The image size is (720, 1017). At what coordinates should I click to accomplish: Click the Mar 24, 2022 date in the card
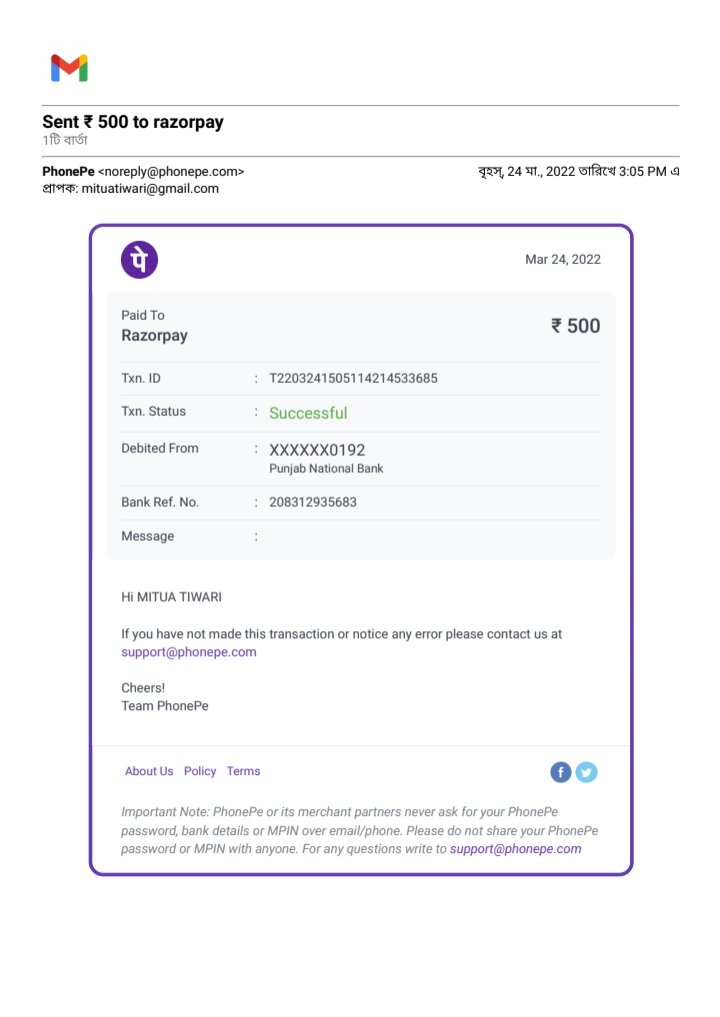coord(563,259)
